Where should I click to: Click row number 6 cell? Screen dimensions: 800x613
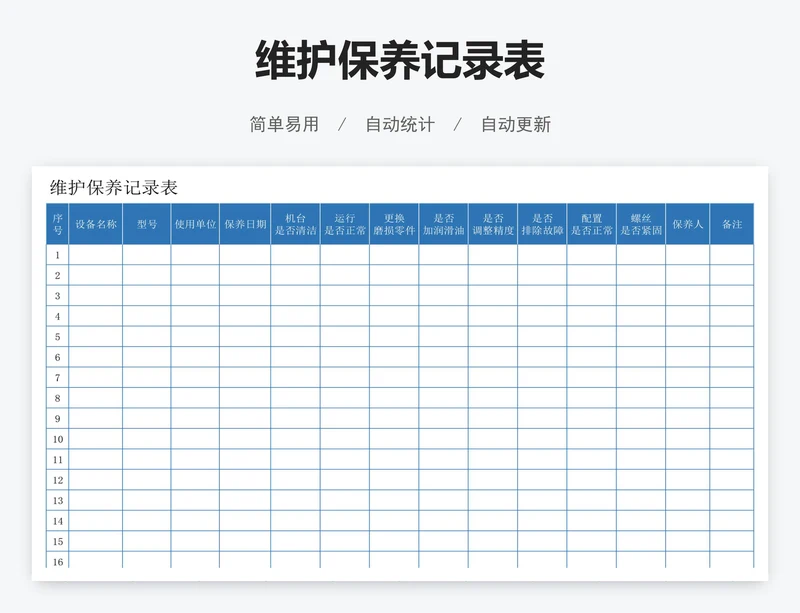pos(58,357)
